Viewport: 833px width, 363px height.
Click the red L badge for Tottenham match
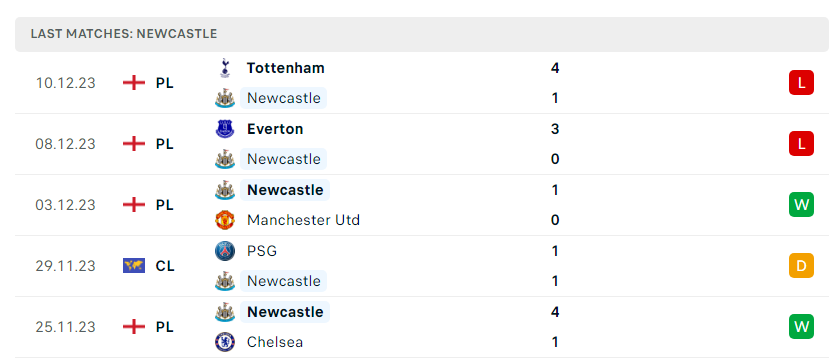[x=801, y=83]
